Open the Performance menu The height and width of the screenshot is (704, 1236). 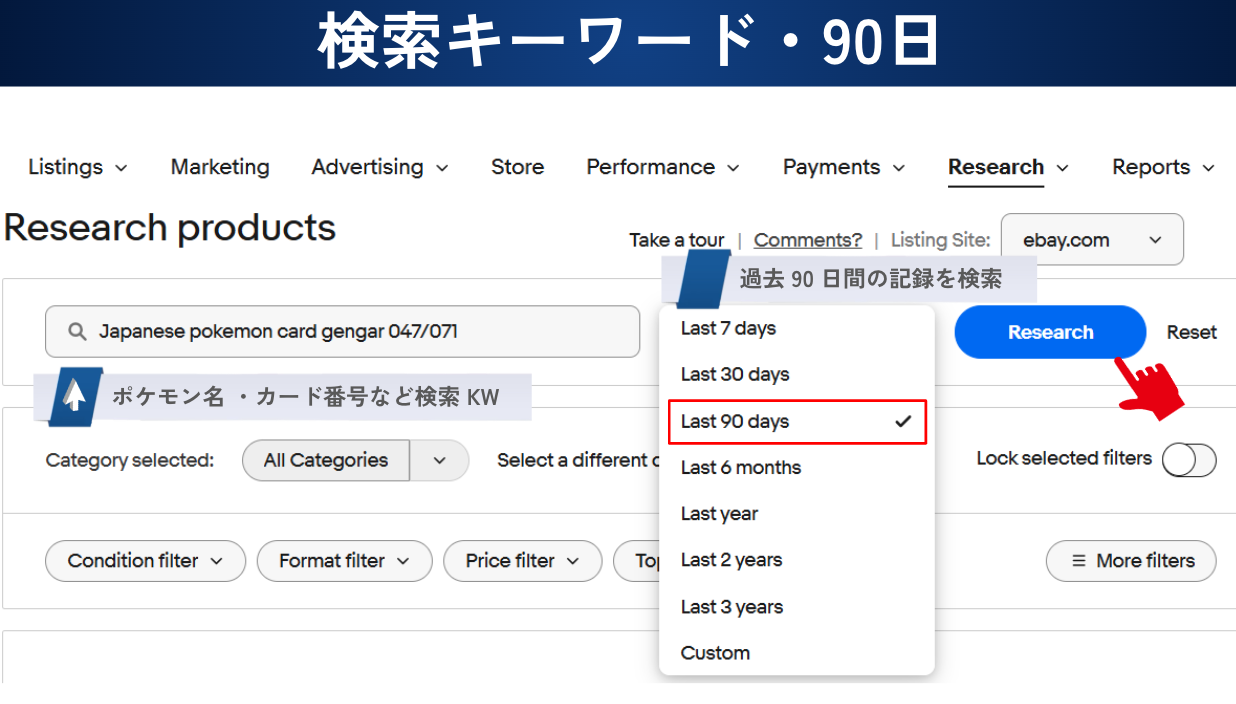[x=663, y=167]
